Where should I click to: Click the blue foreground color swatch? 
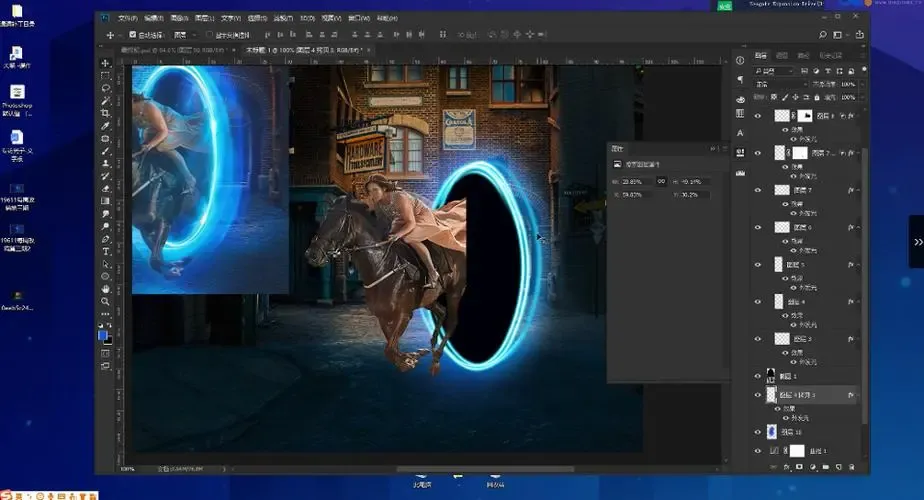pyautogui.click(x=103, y=336)
